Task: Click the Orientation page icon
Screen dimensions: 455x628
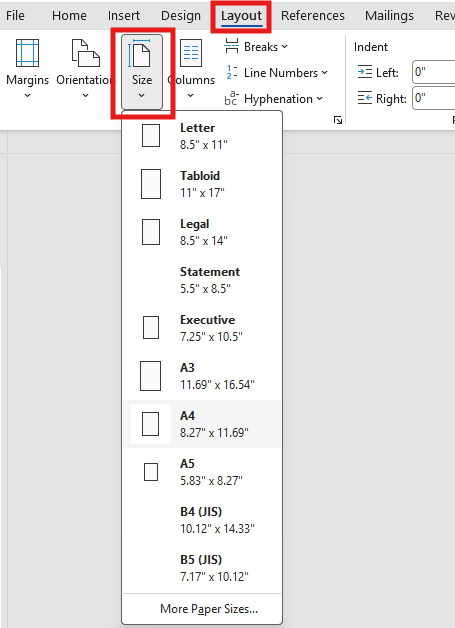Action: point(85,52)
